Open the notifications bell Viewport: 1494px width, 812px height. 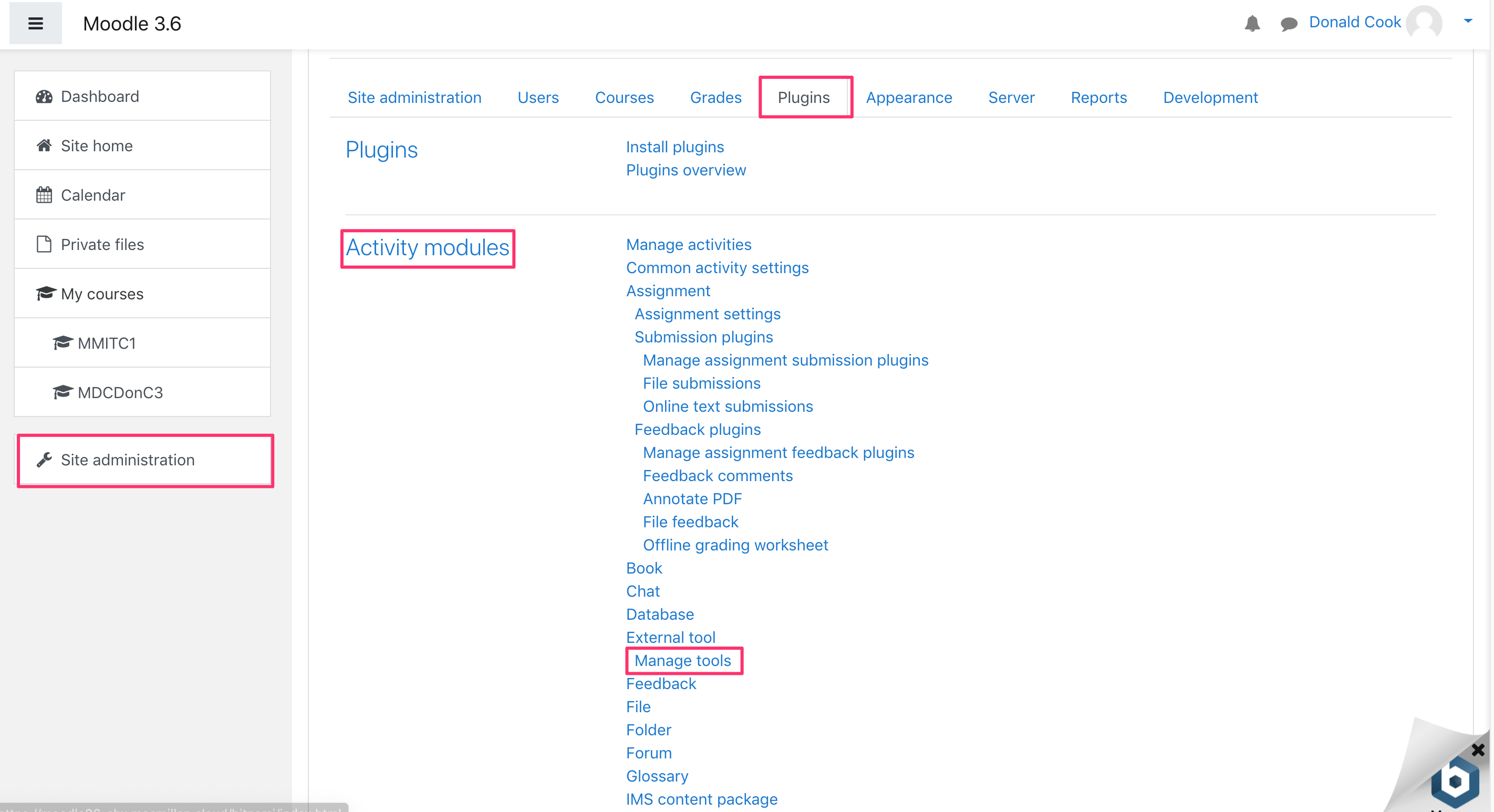1252,23
